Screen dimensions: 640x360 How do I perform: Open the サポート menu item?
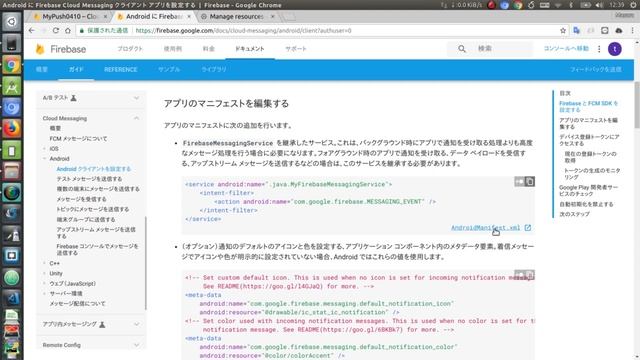(x=296, y=49)
